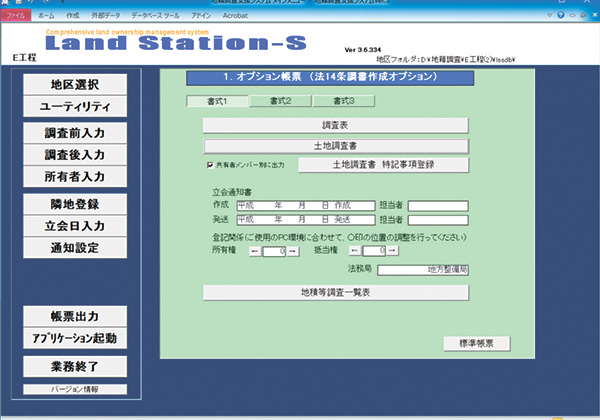600x420 pixels.
Task: Decrease 所有権 position with left arrow
Action: (x=255, y=250)
